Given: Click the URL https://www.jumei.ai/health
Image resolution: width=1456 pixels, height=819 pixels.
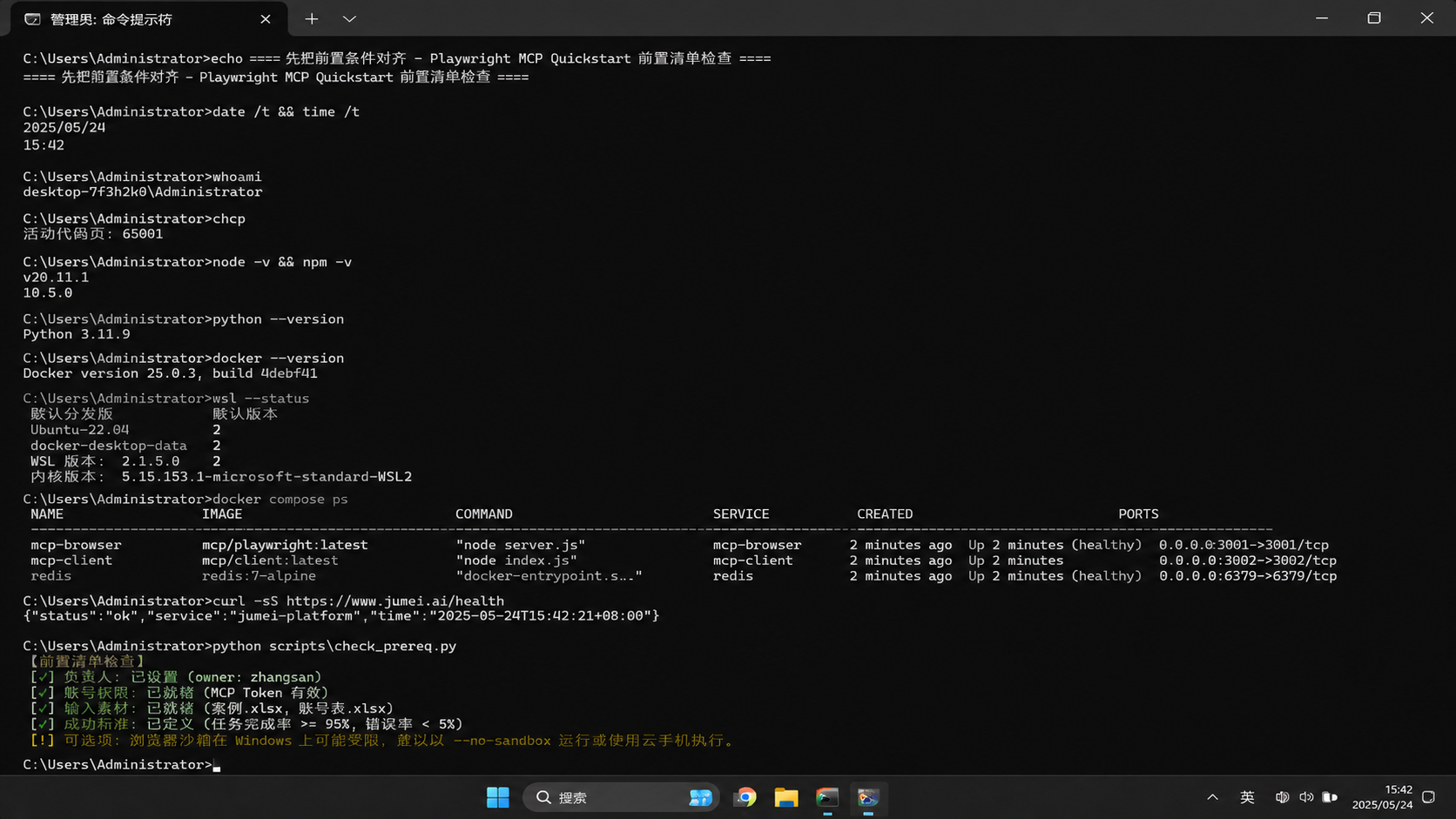Looking at the screenshot, I should point(395,601).
